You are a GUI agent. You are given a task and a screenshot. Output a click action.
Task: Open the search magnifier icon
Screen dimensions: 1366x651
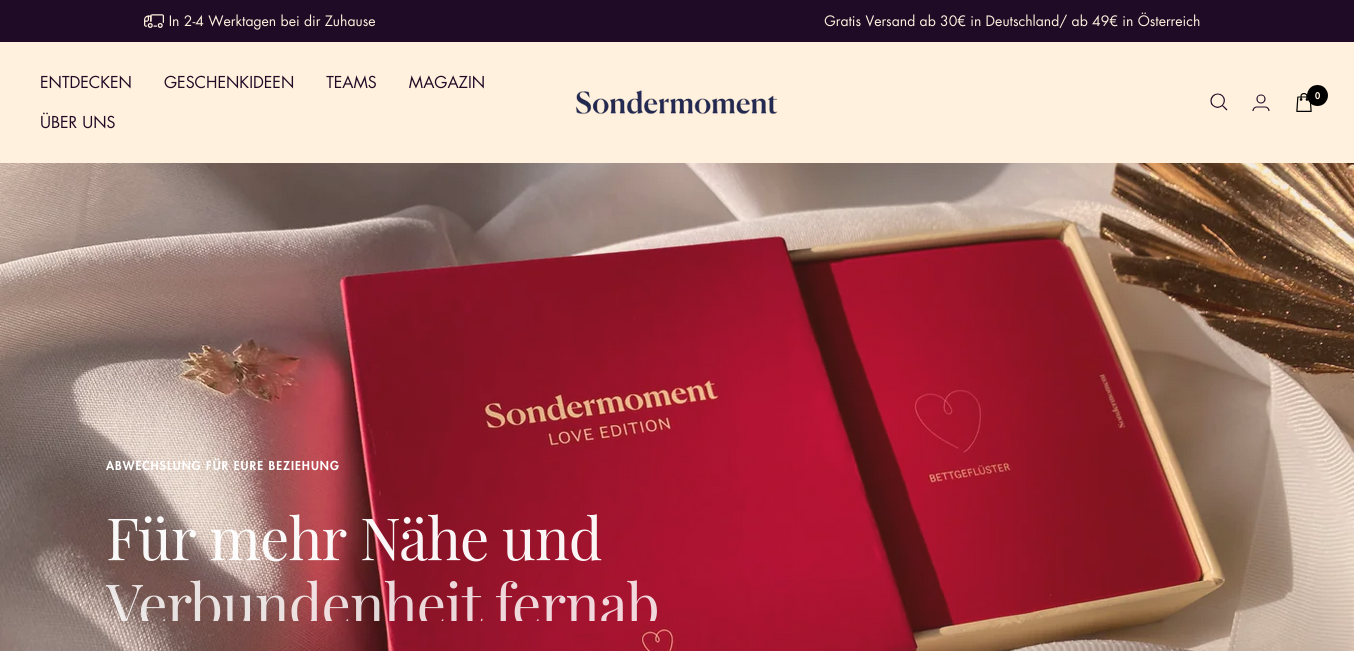click(x=1218, y=102)
